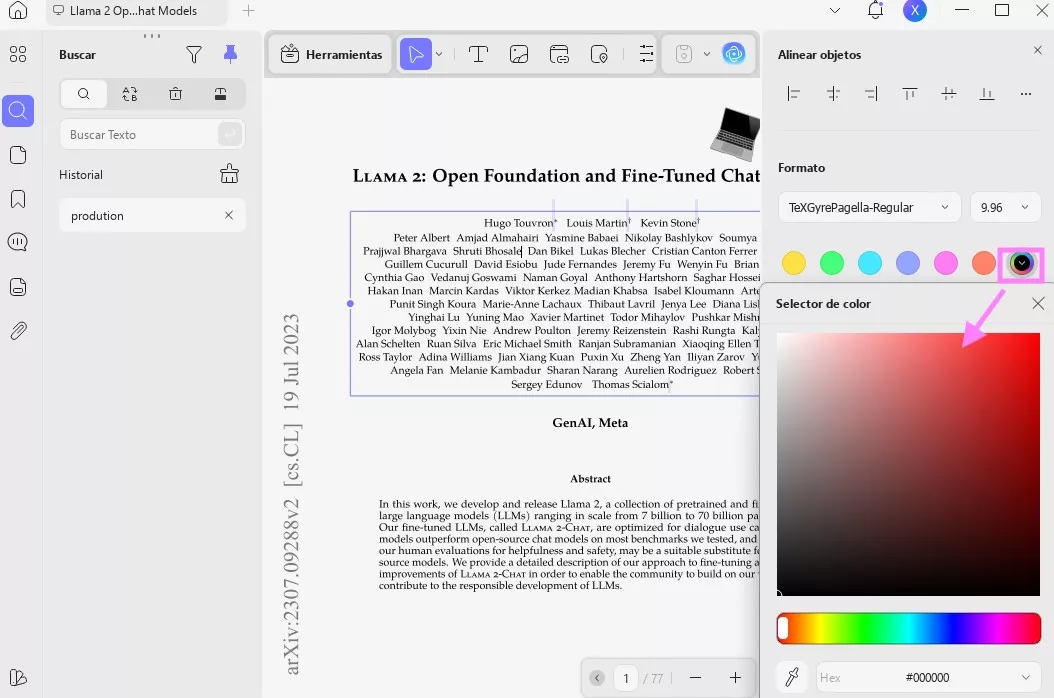Select the insert link tool
Viewport: 1054px width, 698px height.
559,54
